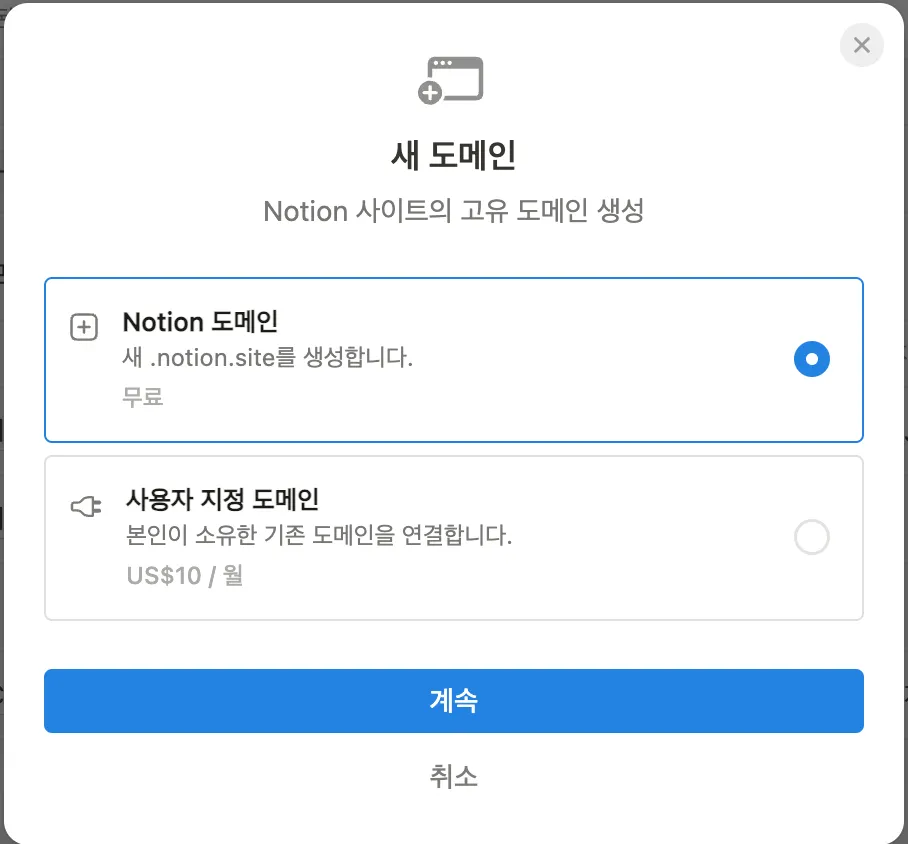The image size is (908, 844).
Task: Click the 무료 price label
Action: pos(143,396)
